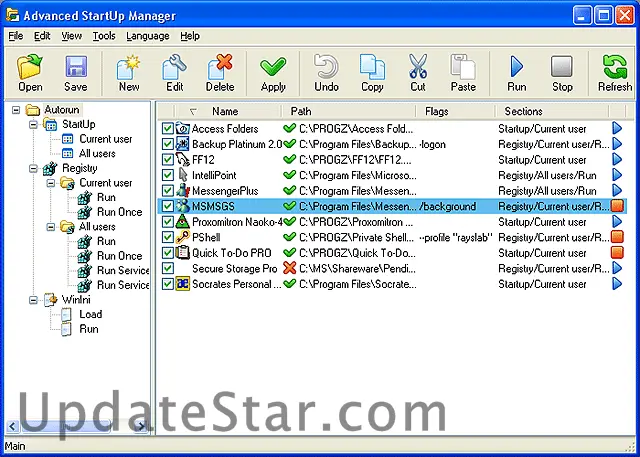This screenshot has height=457, width=640.
Task: Collapse Registry All users node
Action: pos(51,227)
